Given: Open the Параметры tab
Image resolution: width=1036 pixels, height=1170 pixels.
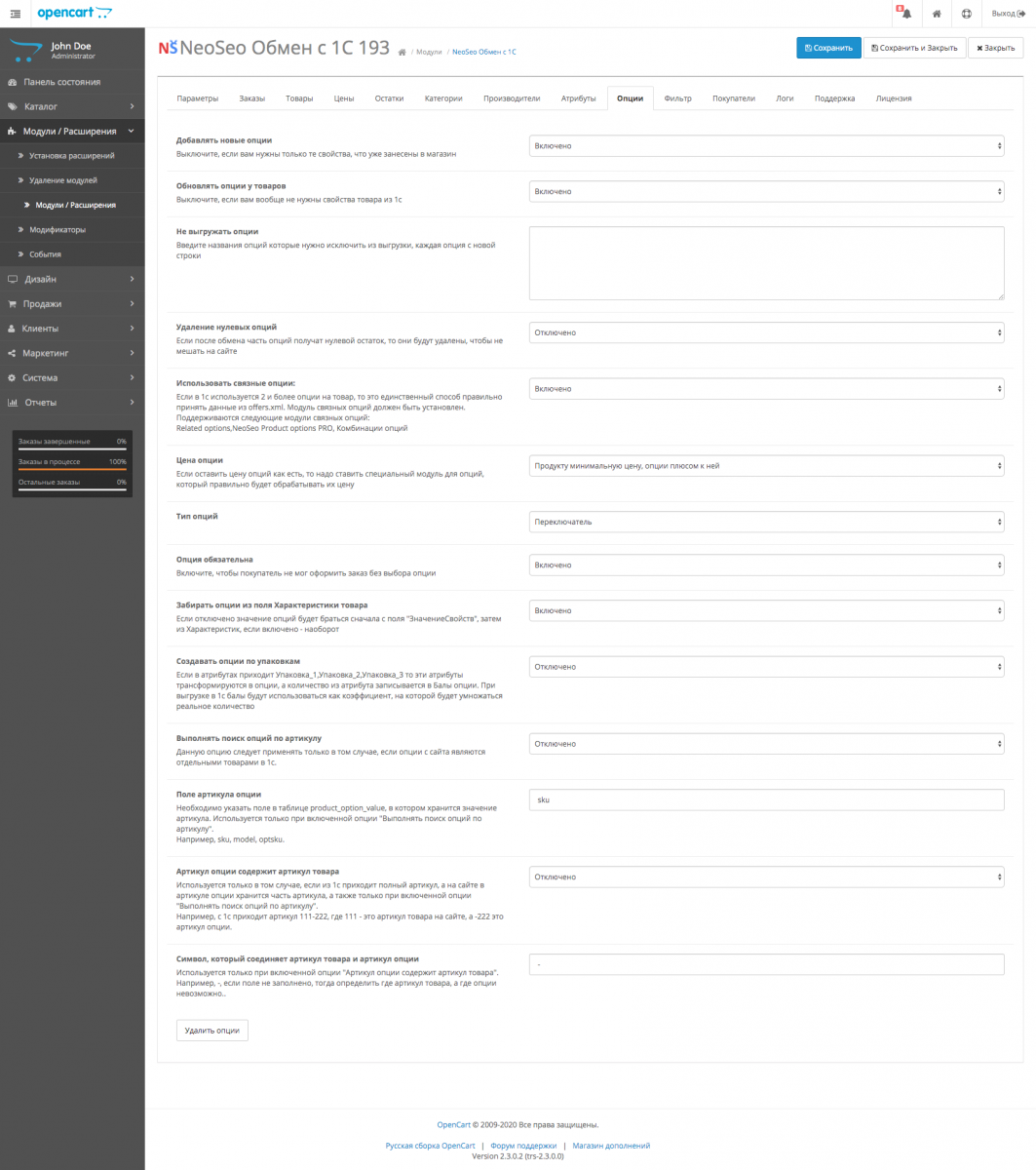Looking at the screenshot, I should [x=197, y=98].
